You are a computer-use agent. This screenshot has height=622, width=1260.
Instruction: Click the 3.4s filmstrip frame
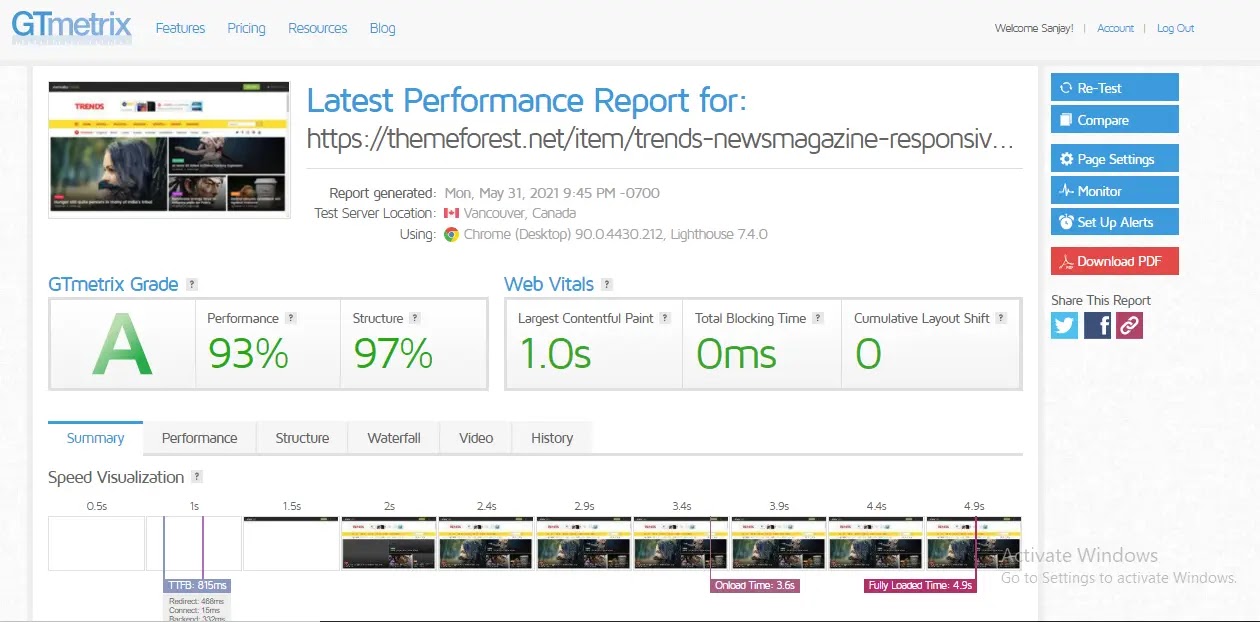tap(681, 543)
